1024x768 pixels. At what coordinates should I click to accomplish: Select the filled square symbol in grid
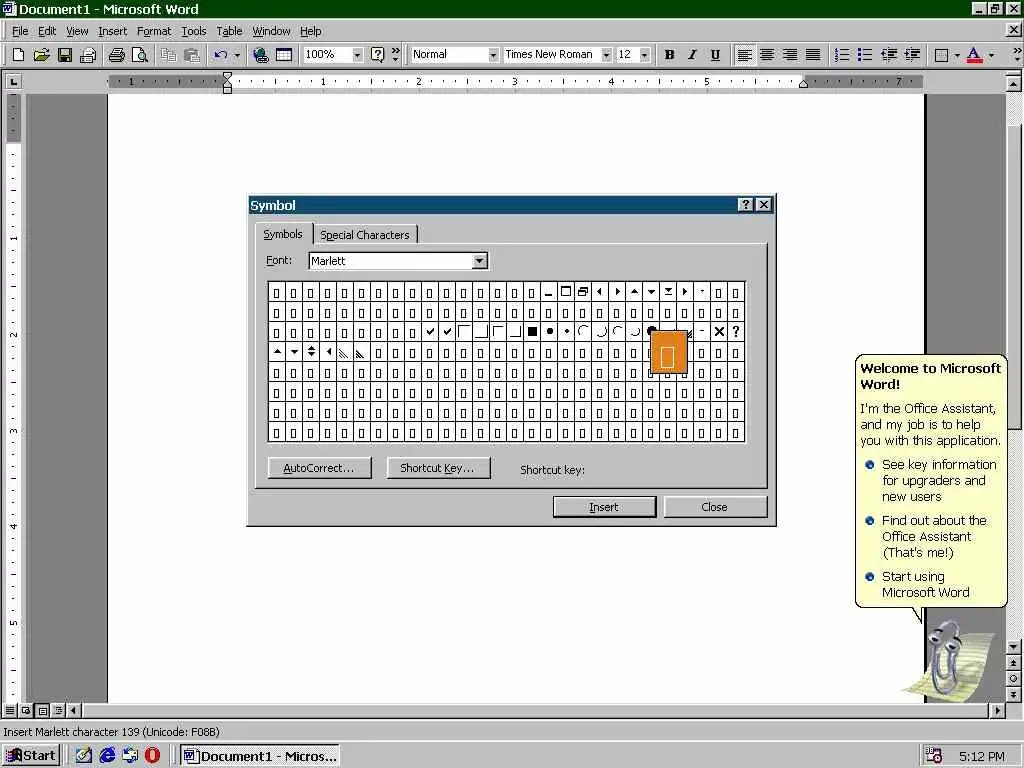click(x=532, y=332)
